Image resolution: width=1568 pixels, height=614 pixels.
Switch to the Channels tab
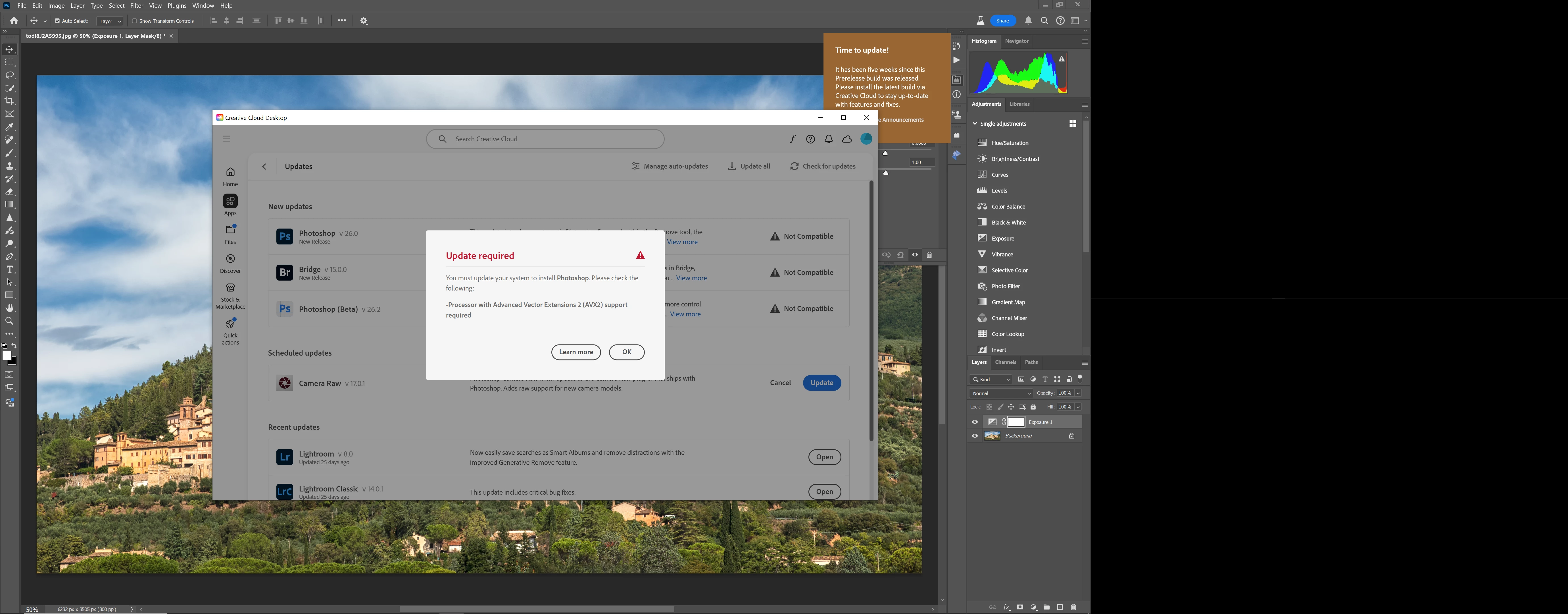coord(1005,362)
